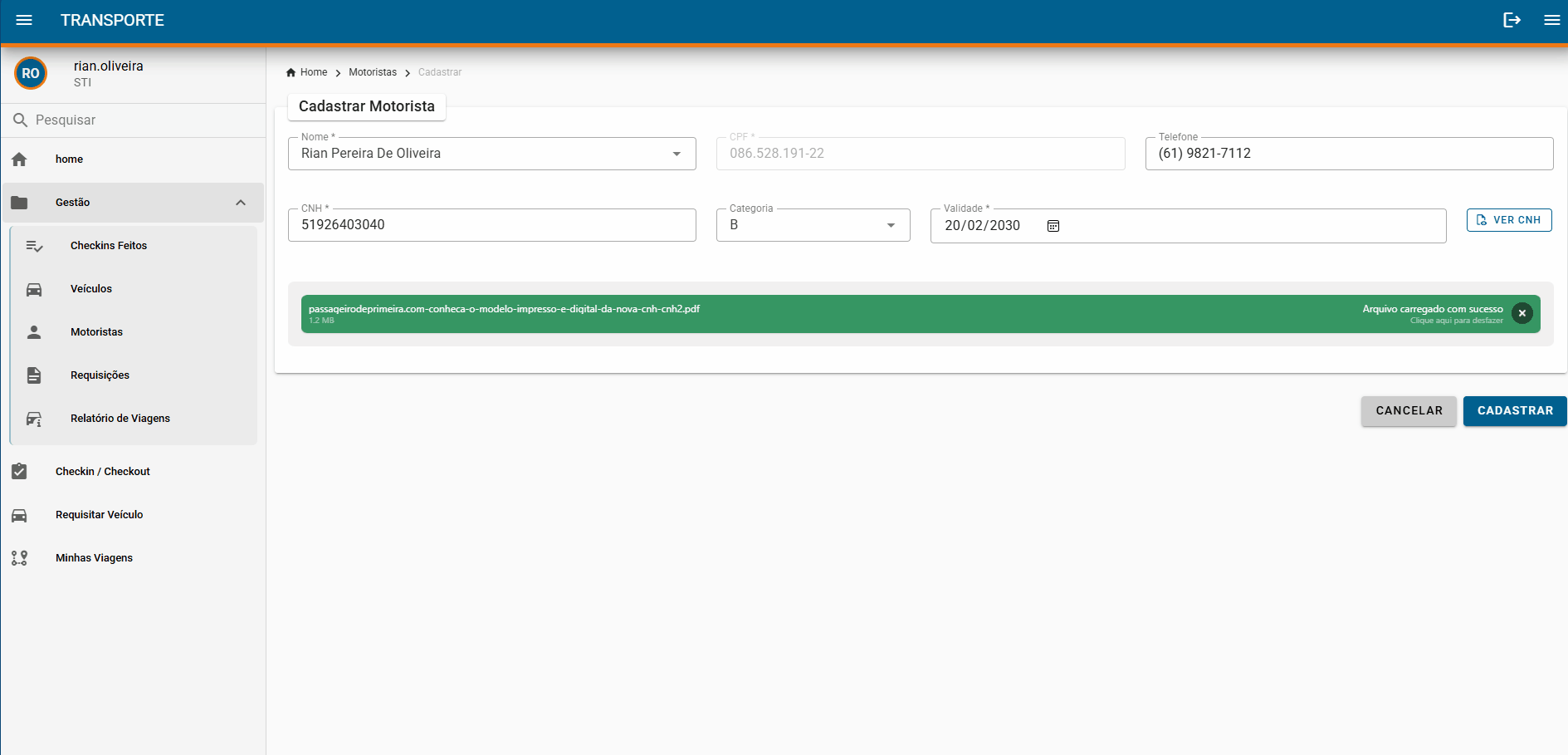Click the Home breadcrumb link
The height and width of the screenshot is (755, 1568).
click(x=314, y=72)
